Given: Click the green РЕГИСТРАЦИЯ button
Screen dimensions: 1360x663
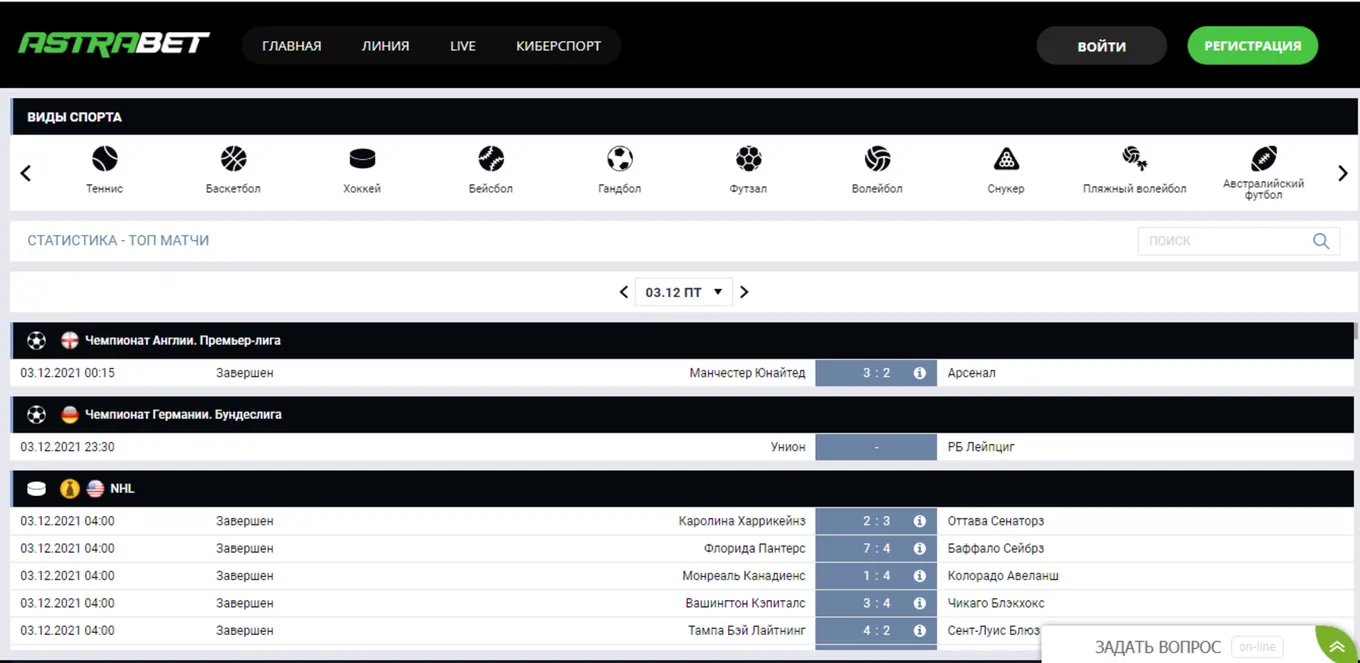Looking at the screenshot, I should coord(1253,45).
